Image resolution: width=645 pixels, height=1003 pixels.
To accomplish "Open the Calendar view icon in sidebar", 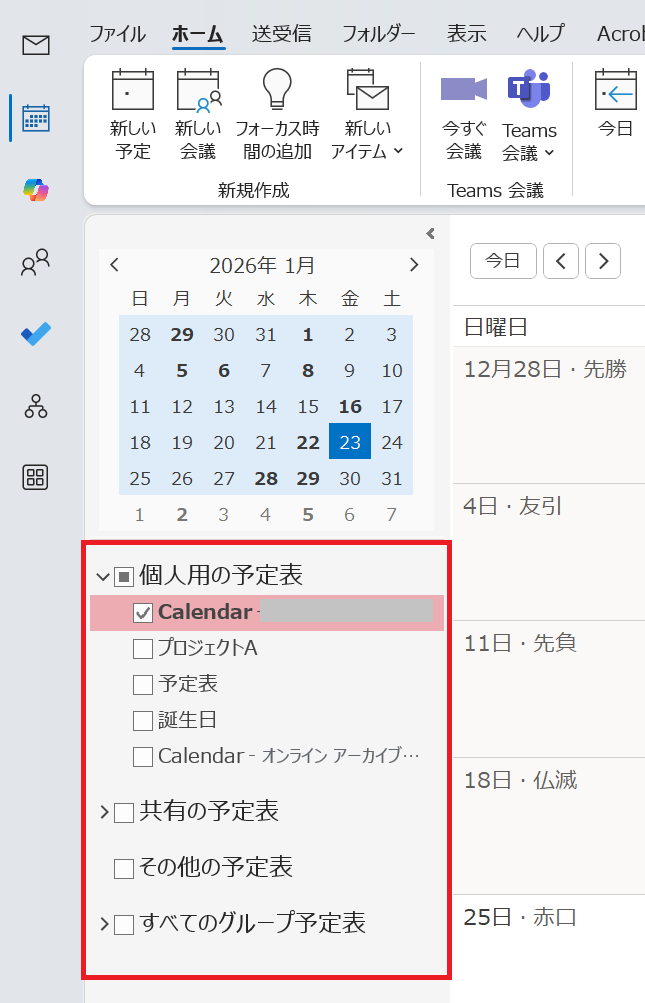I will 36,118.
